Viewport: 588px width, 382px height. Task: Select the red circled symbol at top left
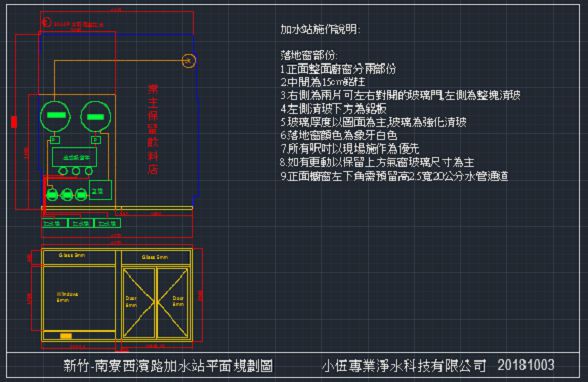pos(46,22)
